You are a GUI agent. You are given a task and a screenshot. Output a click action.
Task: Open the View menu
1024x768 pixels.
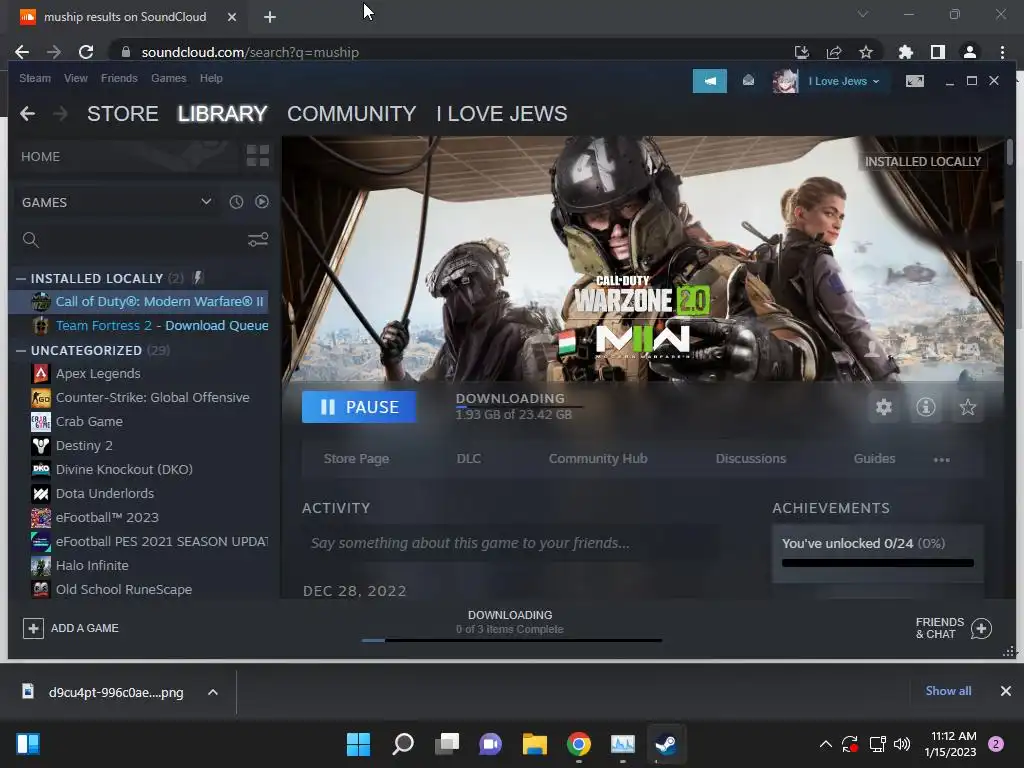pos(76,78)
